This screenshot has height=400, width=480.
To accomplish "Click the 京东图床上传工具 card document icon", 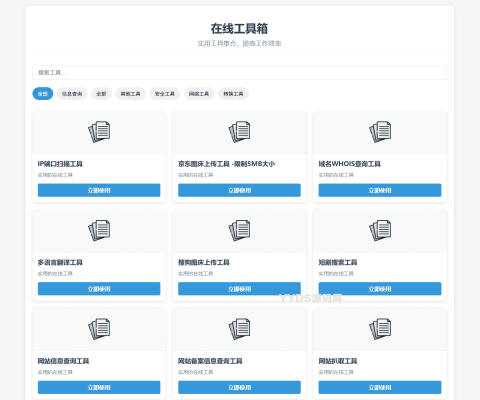I will [239, 132].
